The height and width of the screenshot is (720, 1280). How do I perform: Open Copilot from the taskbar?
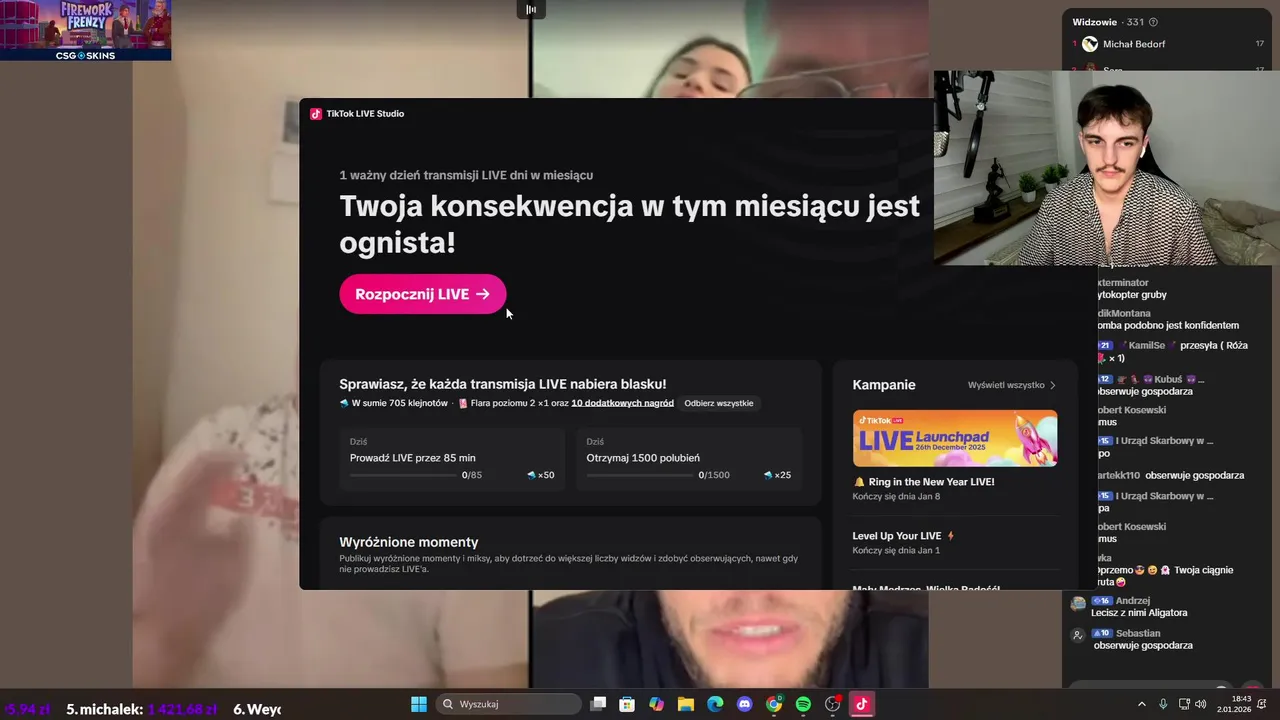pos(656,704)
